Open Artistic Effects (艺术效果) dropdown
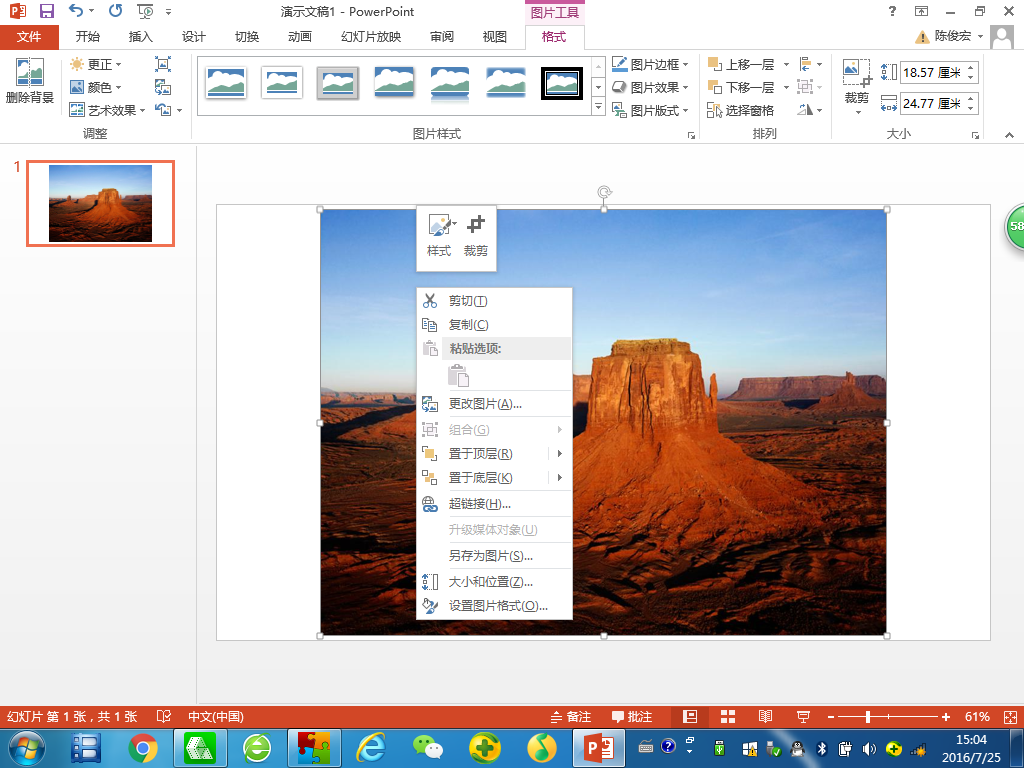This screenshot has height=768, width=1024. [x=108, y=110]
